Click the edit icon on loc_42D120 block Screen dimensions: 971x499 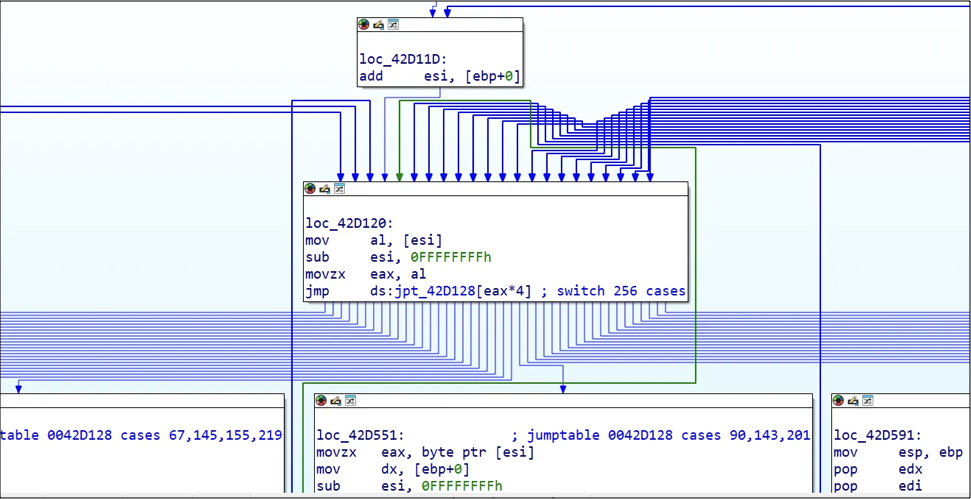324,189
